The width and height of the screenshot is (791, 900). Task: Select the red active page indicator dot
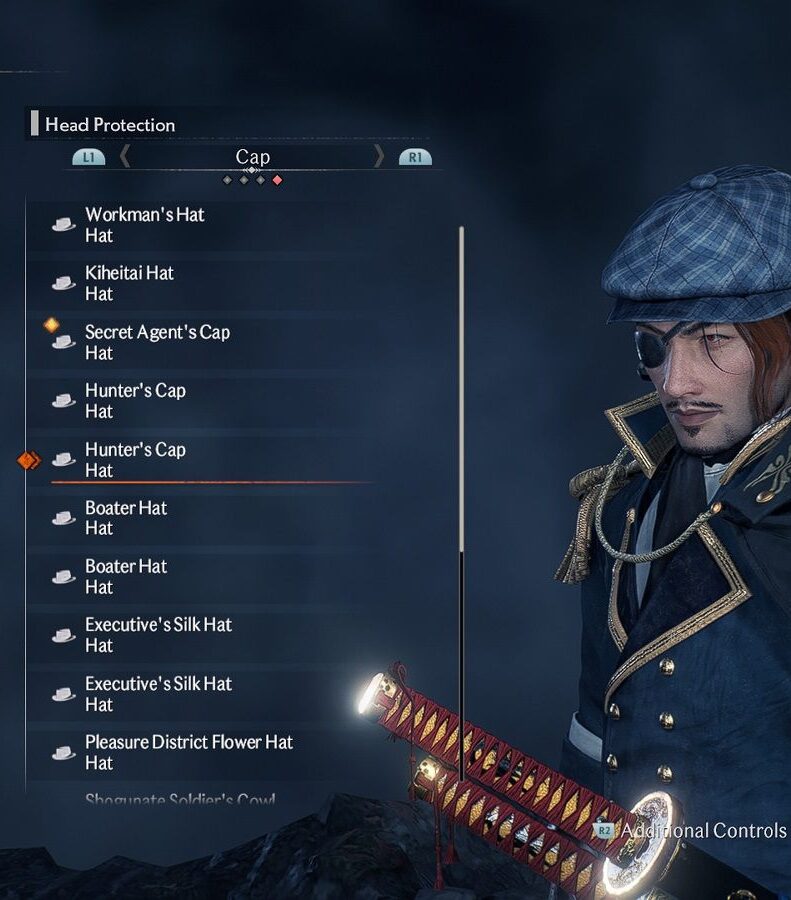[x=277, y=180]
